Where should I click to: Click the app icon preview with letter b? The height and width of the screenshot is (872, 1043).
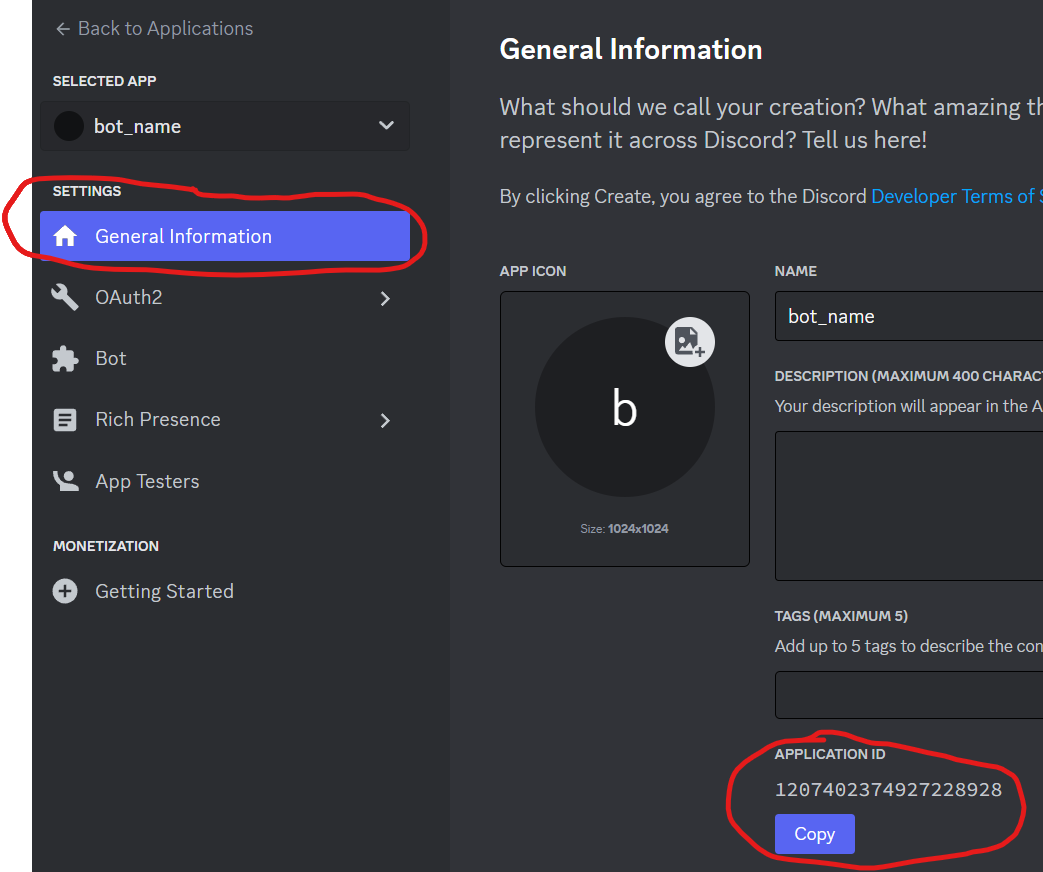click(625, 407)
